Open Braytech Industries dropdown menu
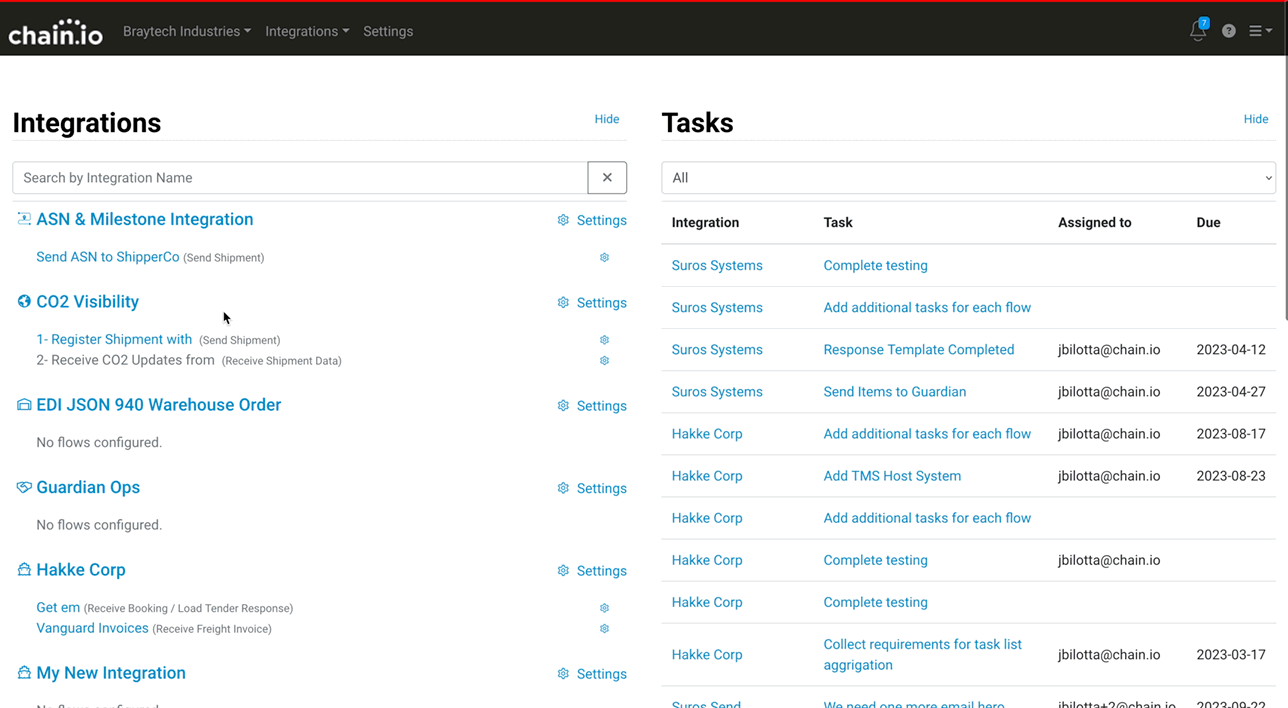The width and height of the screenshot is (1288, 708). (x=187, y=31)
